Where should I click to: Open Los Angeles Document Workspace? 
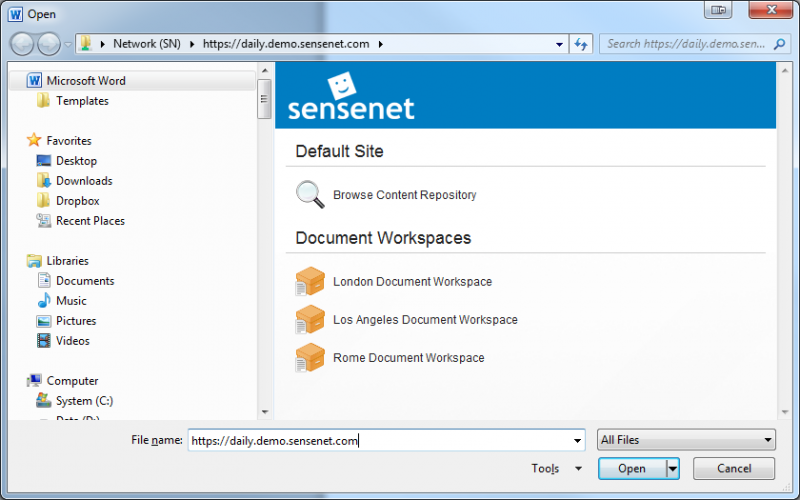pyautogui.click(x=425, y=320)
